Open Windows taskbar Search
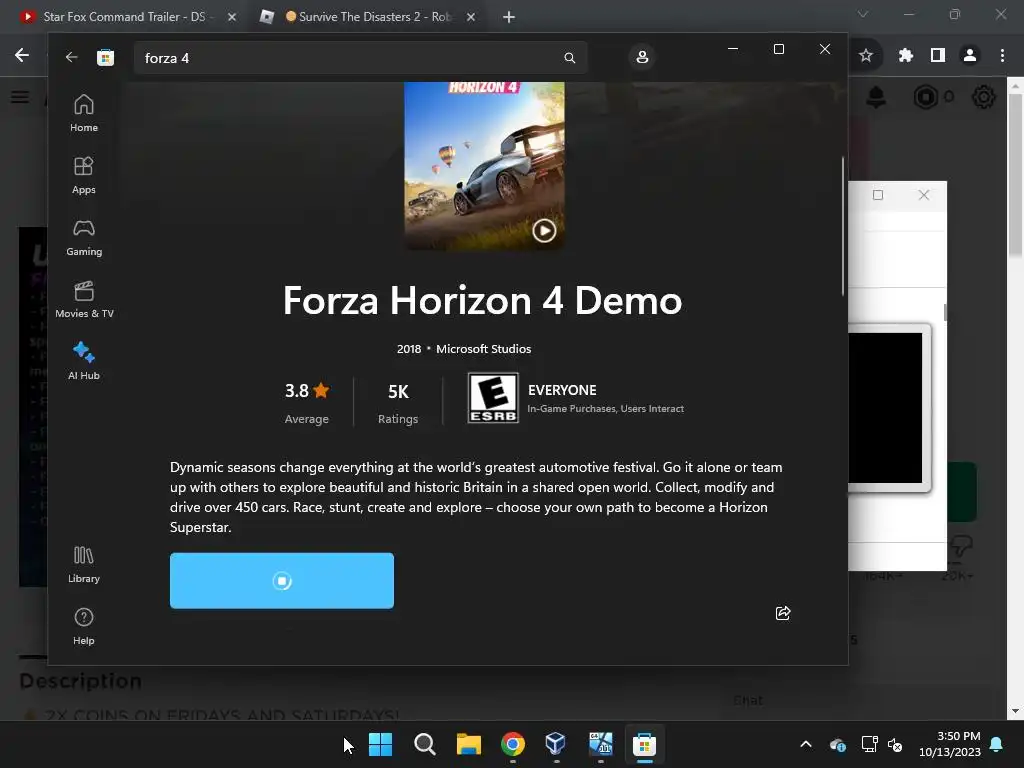Image resolution: width=1024 pixels, height=768 pixels. coord(425,744)
